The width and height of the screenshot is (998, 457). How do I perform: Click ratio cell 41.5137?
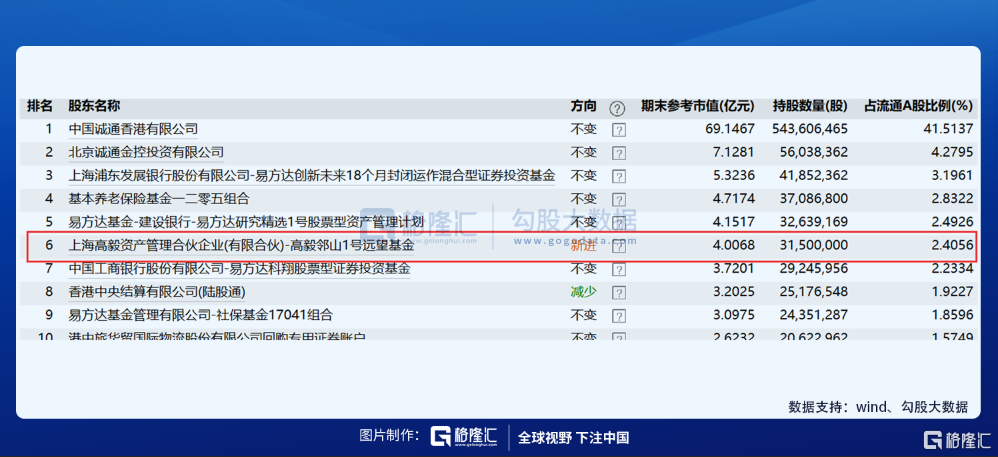pos(948,129)
